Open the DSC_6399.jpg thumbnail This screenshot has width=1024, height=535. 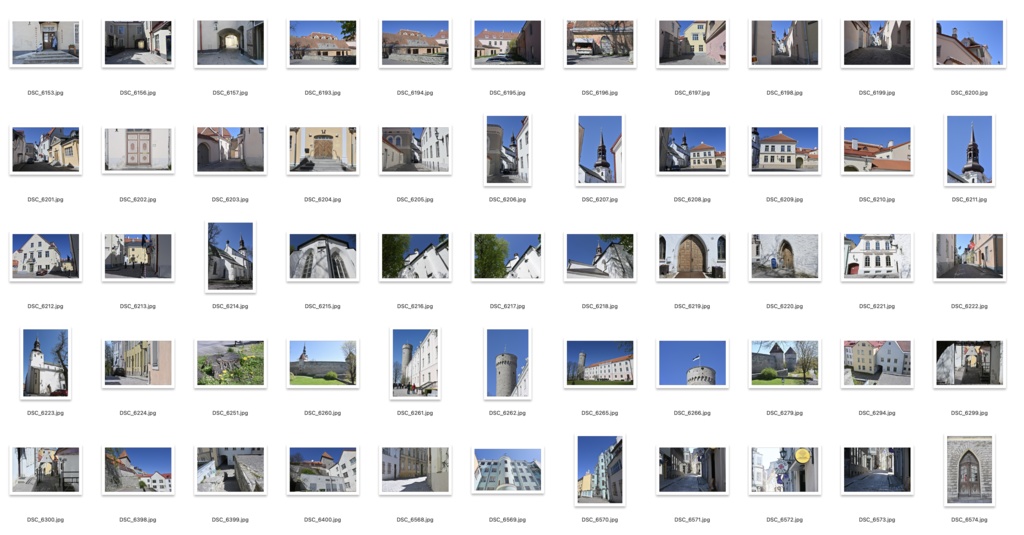(231, 470)
